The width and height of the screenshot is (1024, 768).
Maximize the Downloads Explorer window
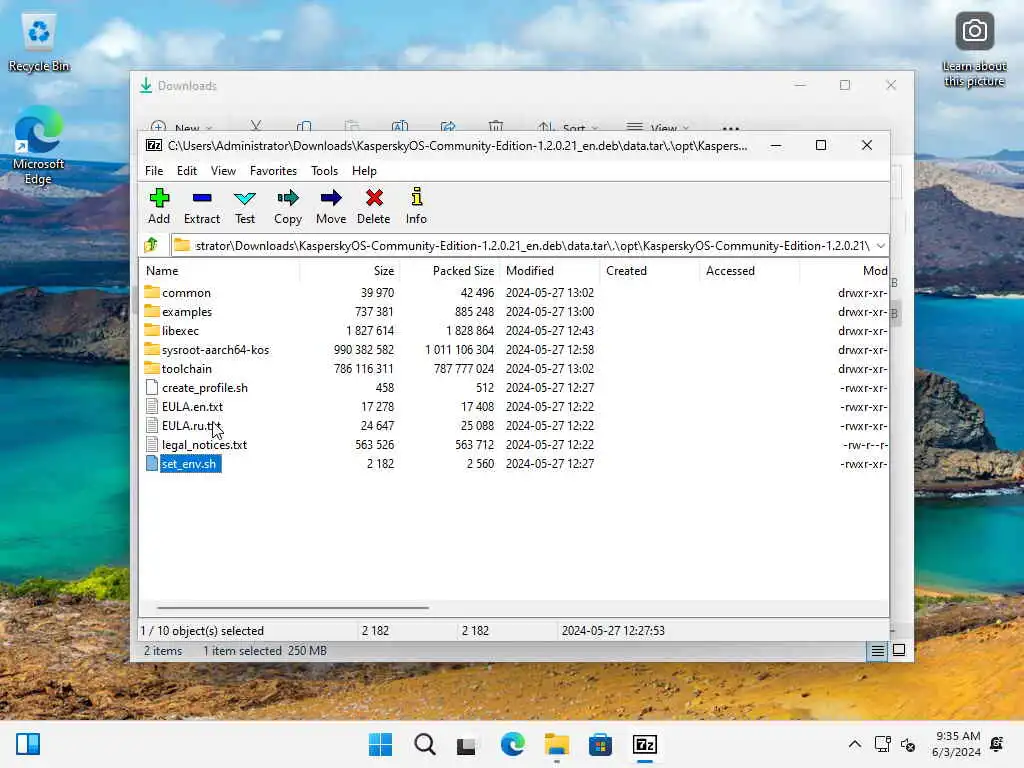click(844, 85)
